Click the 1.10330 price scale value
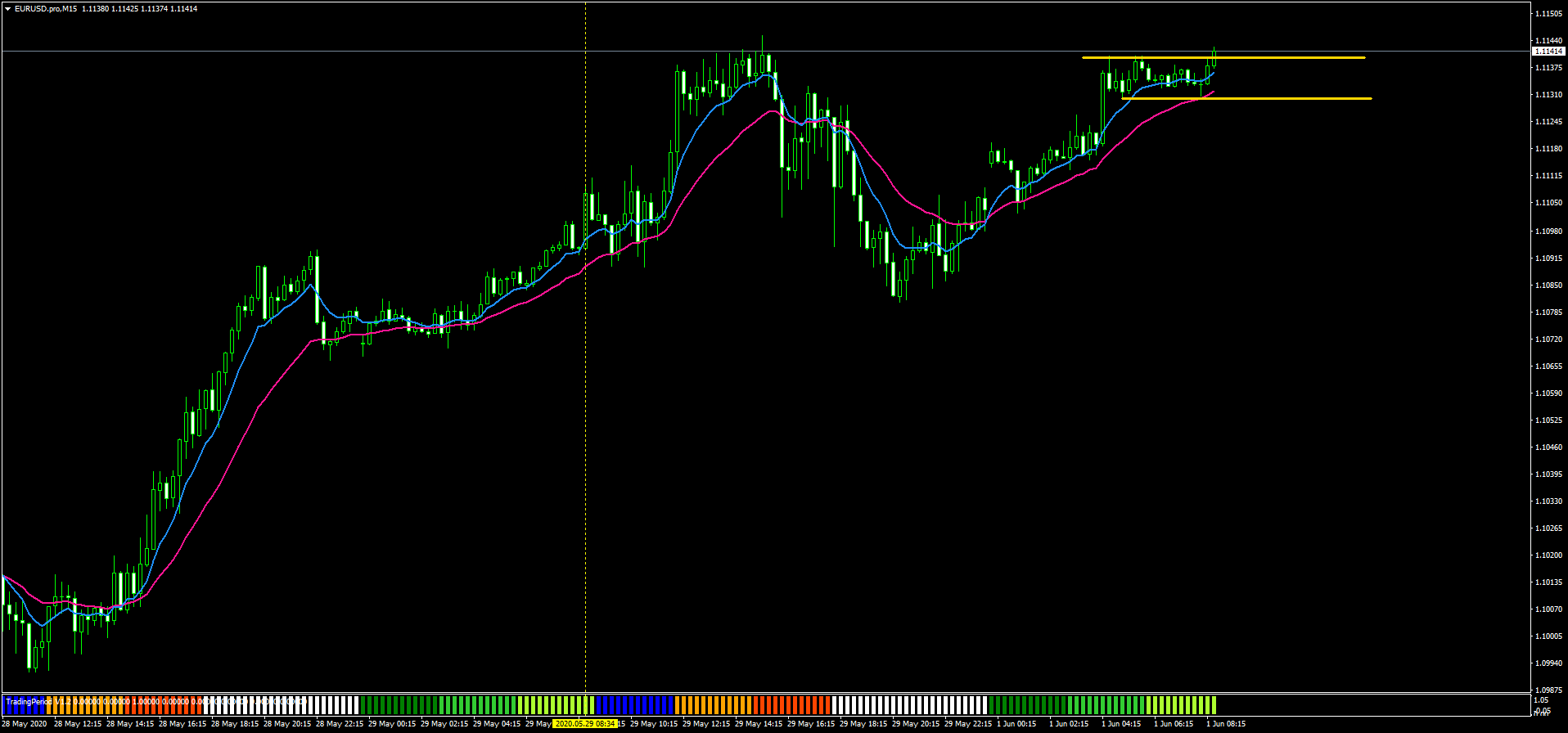This screenshot has width=1568, height=733. point(1550,501)
